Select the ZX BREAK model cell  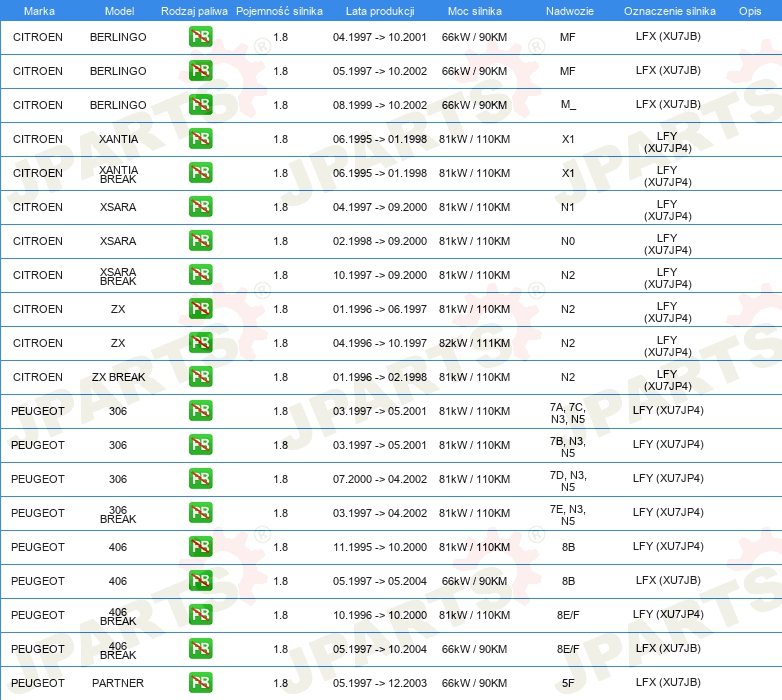(x=118, y=377)
